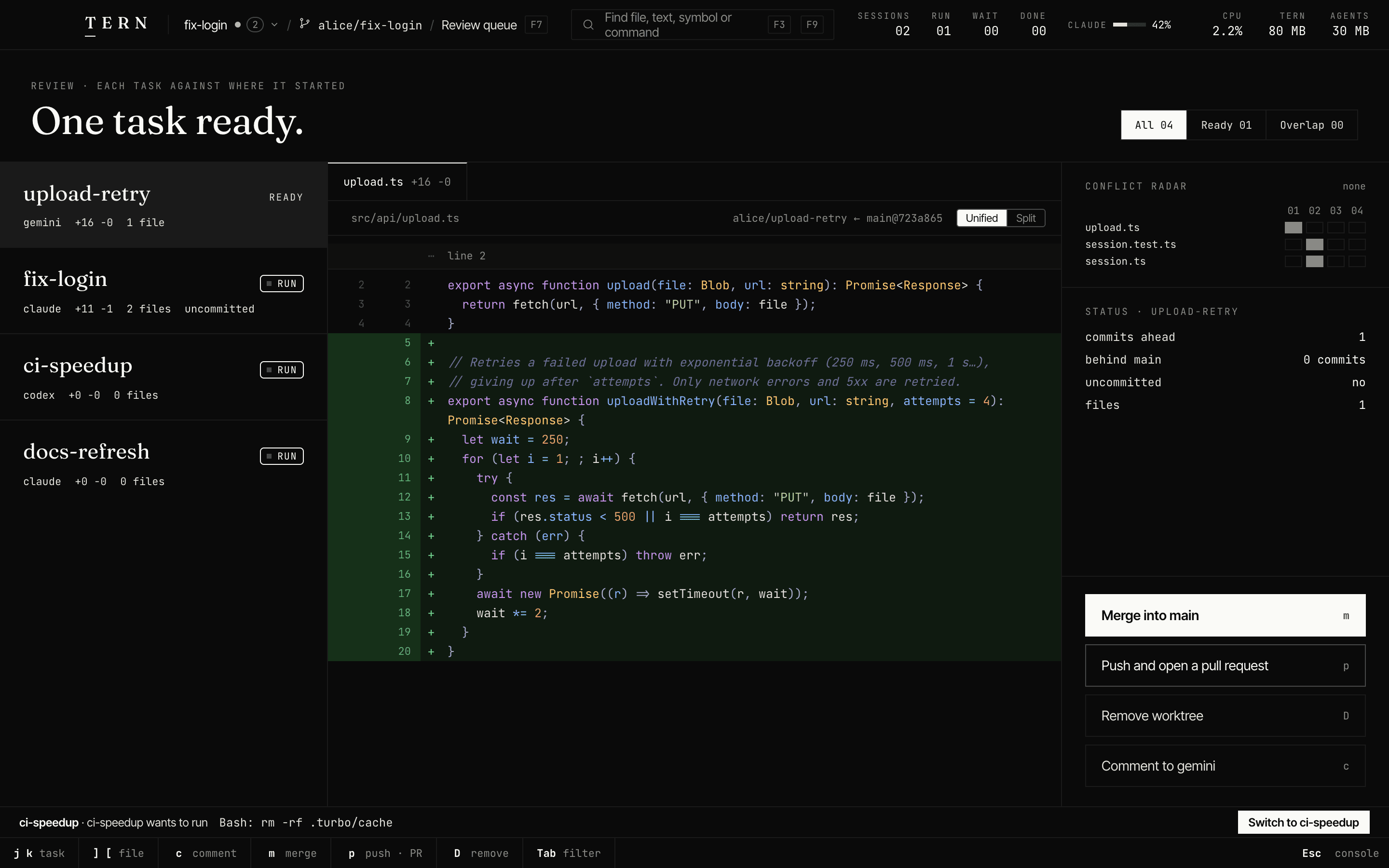Screen dimensions: 1389x868
Task: Click the p push · PR footer shortcut
Action: coord(385,853)
